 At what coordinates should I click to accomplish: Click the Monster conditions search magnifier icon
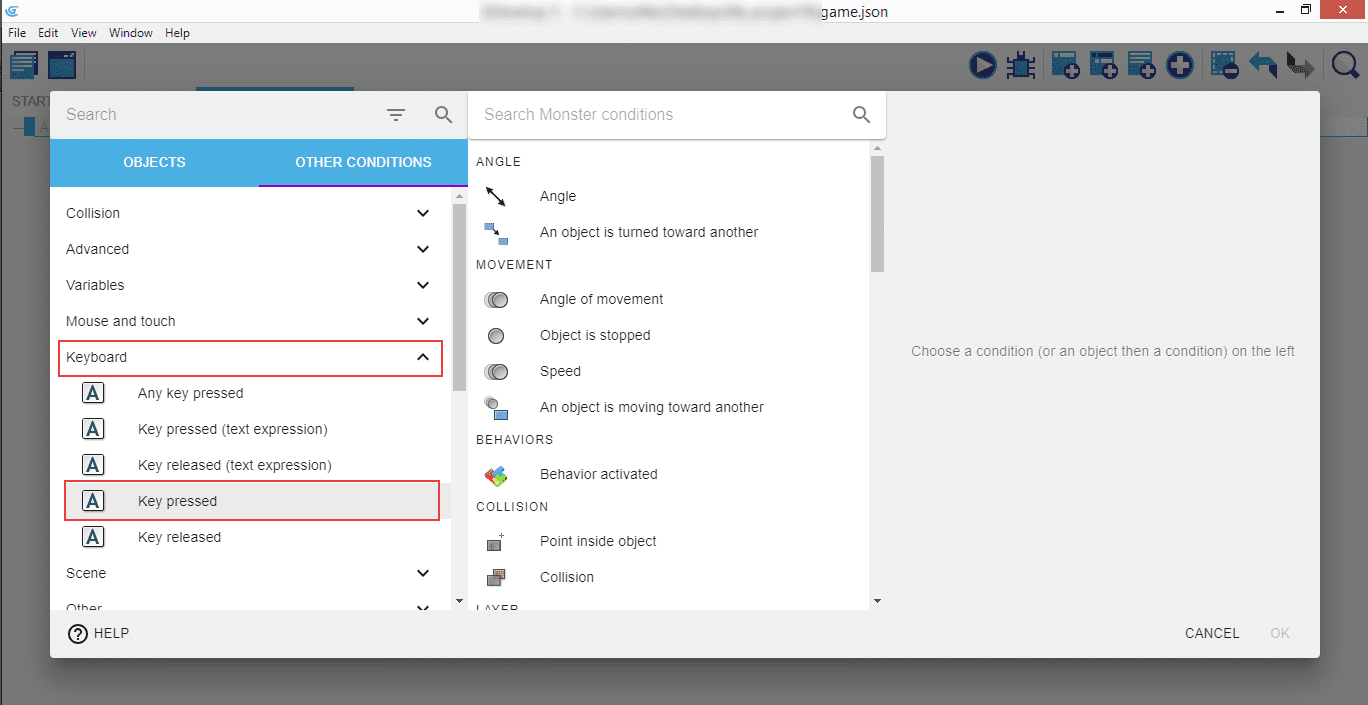pos(861,115)
